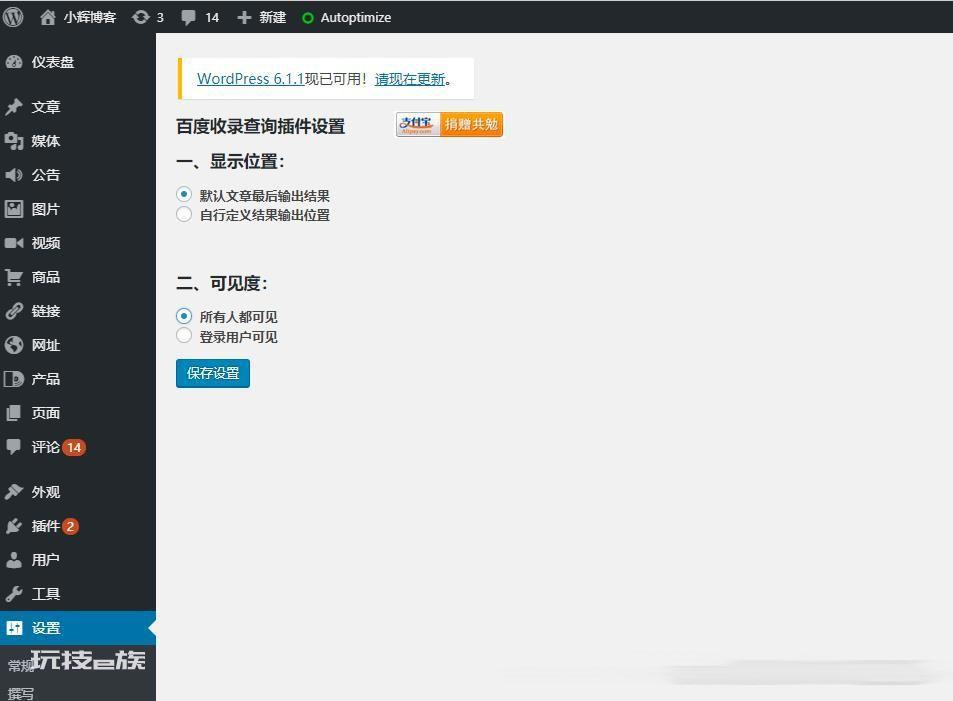Screen dimensions: 953x701
Task: Click the 2 badge beside 插件
Action: [70, 527]
